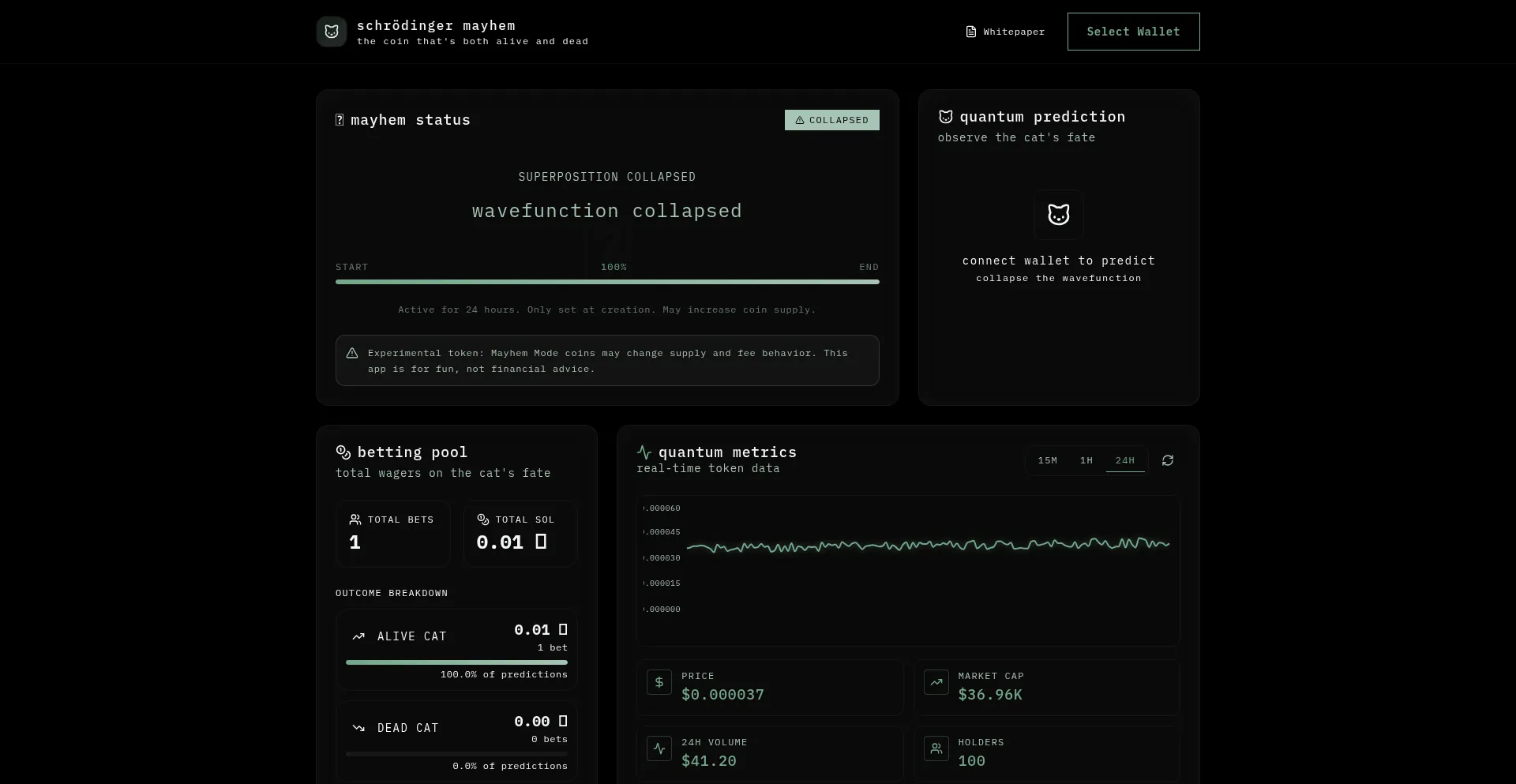Click the warning triangle in experimental notice

pyautogui.click(x=352, y=354)
